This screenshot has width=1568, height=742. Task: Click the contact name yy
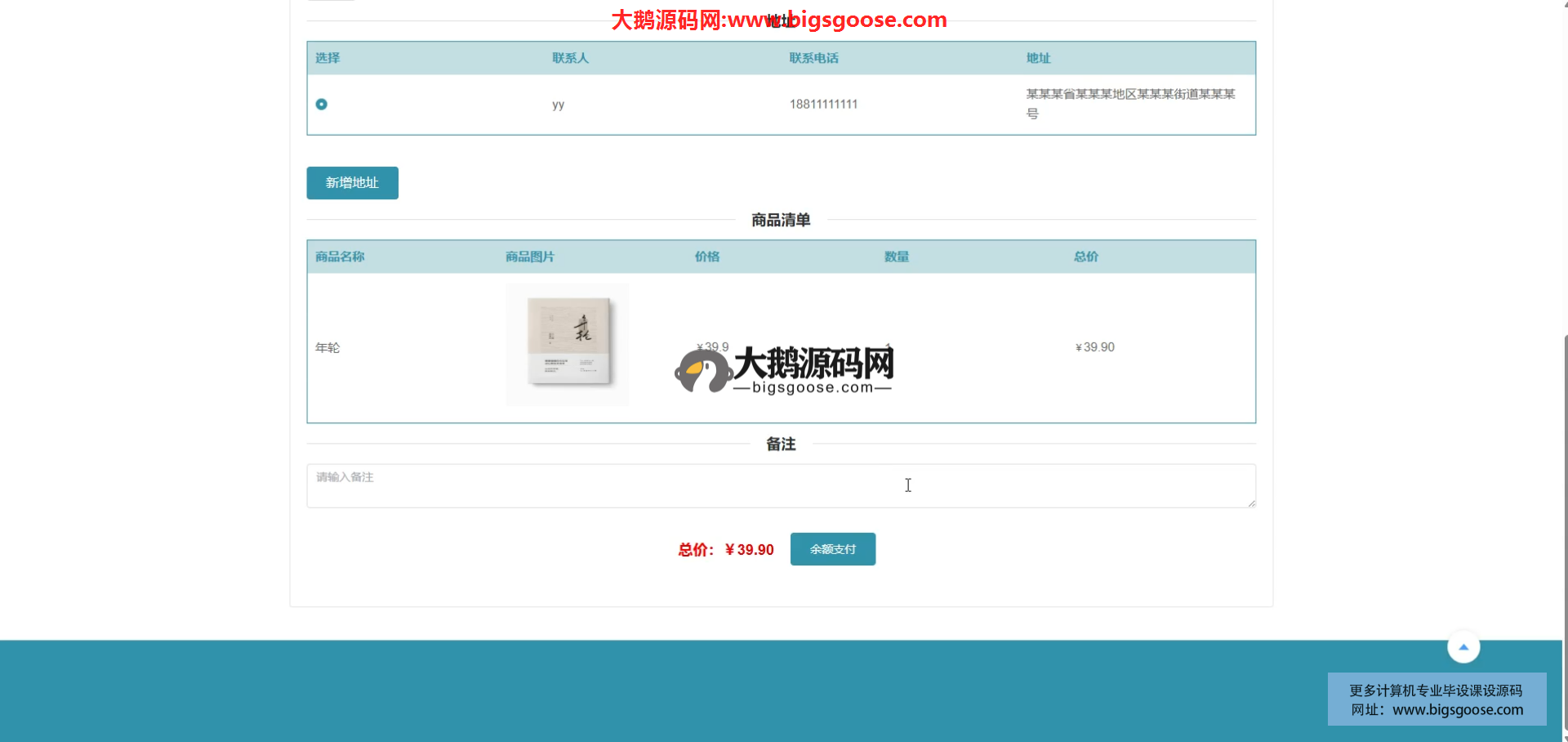click(x=558, y=105)
